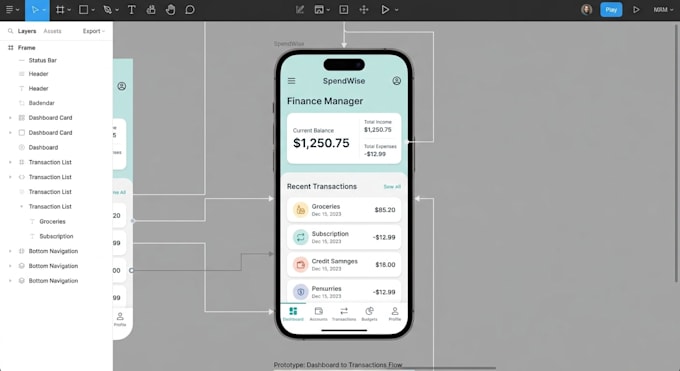Click the Credit Samnges wallet icon

tap(300, 265)
